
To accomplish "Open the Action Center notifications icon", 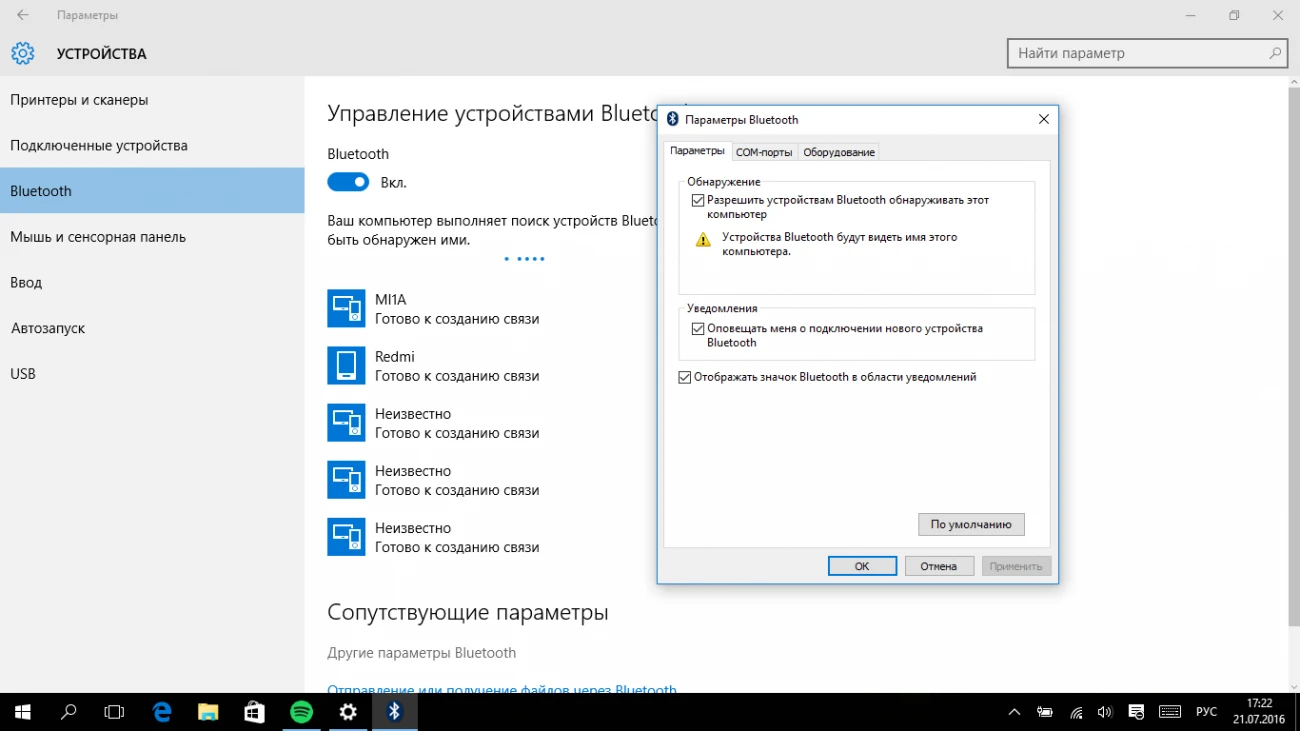I will 1136,712.
